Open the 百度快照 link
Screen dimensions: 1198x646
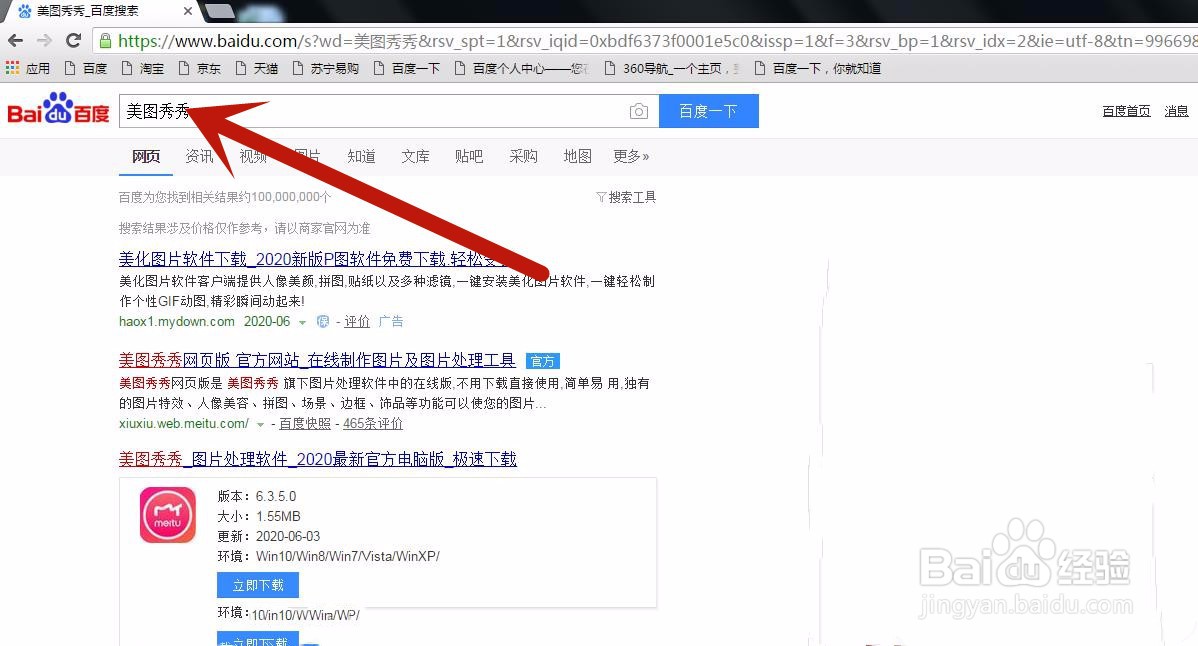coord(305,423)
